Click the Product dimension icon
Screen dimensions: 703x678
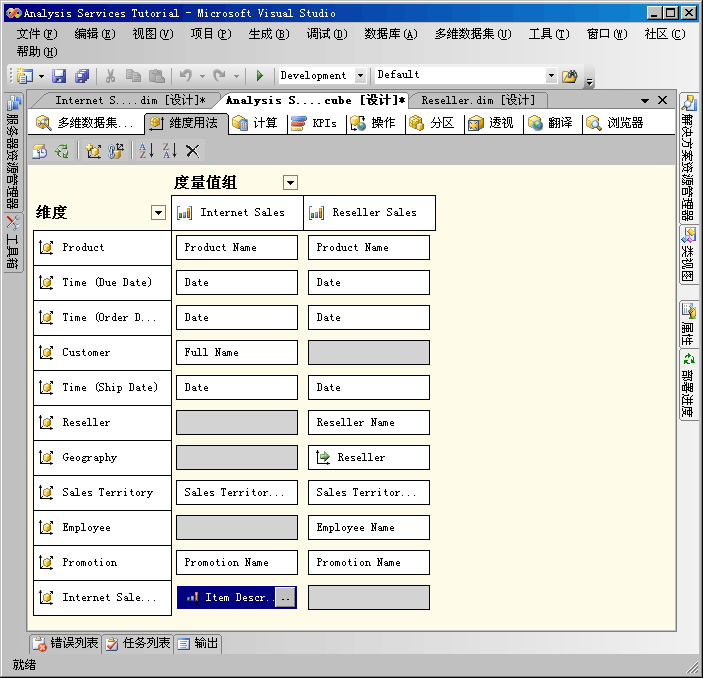coord(46,248)
